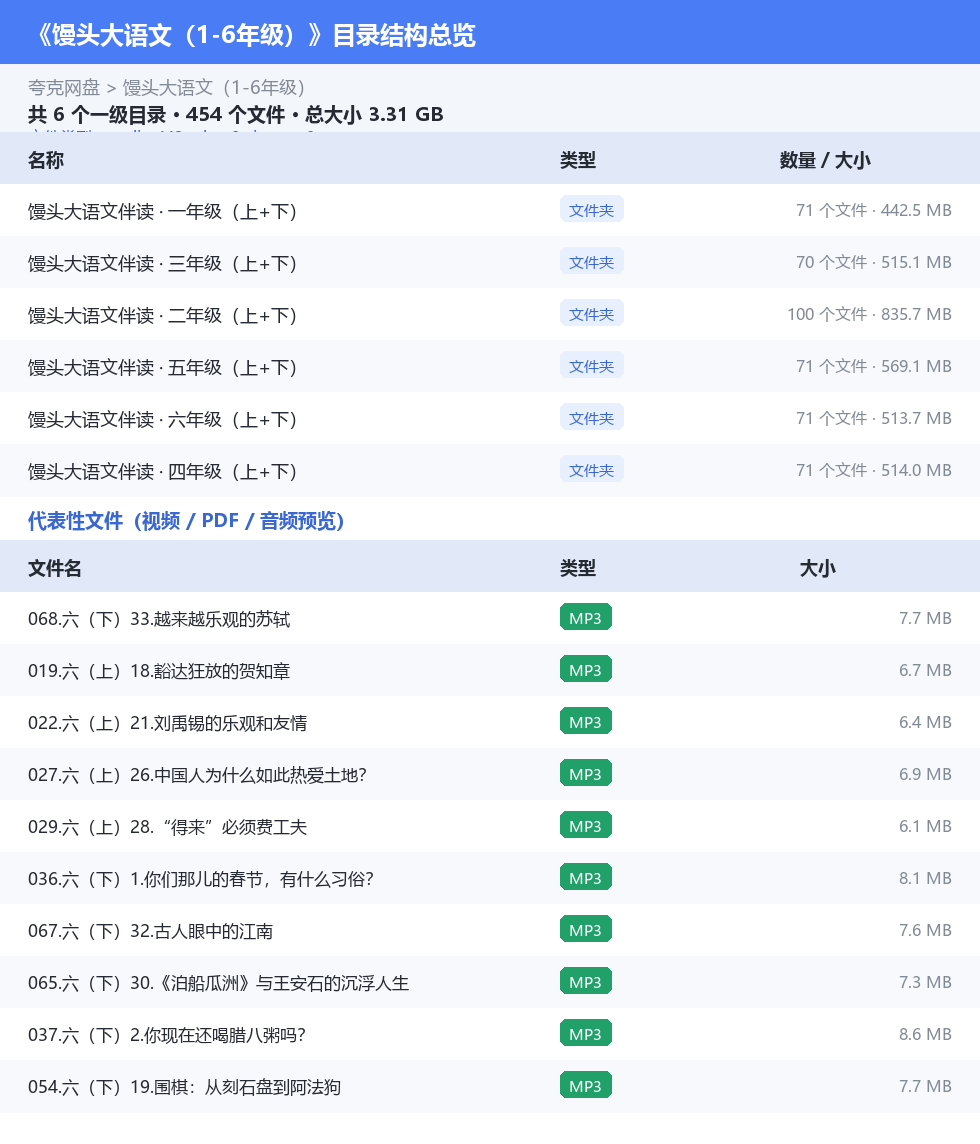Click 类型 header in the folder table
Screen dimensions: 980x1144
point(578,160)
